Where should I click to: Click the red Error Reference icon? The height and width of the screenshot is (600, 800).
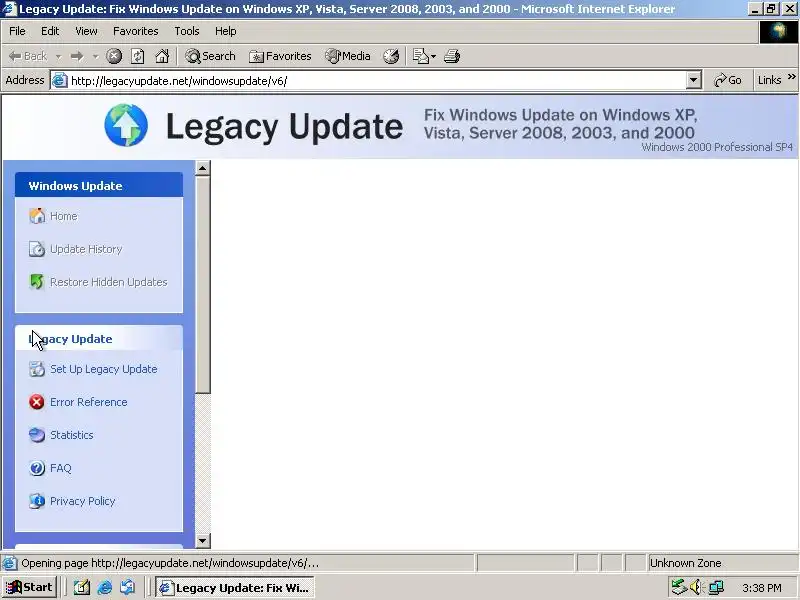click(x=37, y=402)
